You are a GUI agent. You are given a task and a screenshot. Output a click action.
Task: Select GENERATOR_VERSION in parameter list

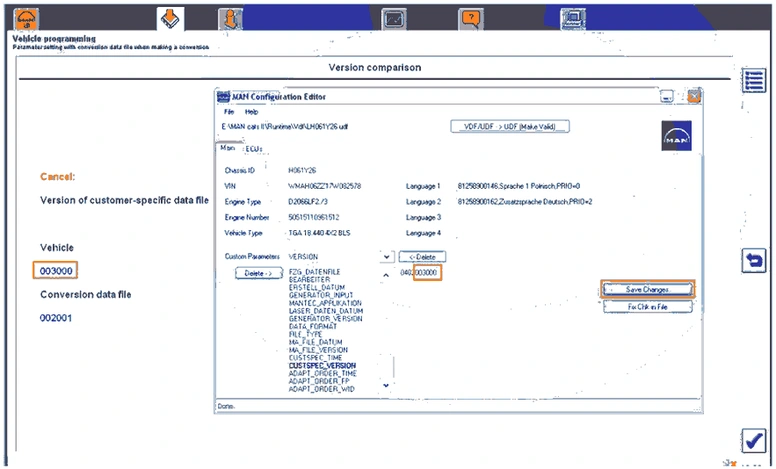click(x=325, y=319)
